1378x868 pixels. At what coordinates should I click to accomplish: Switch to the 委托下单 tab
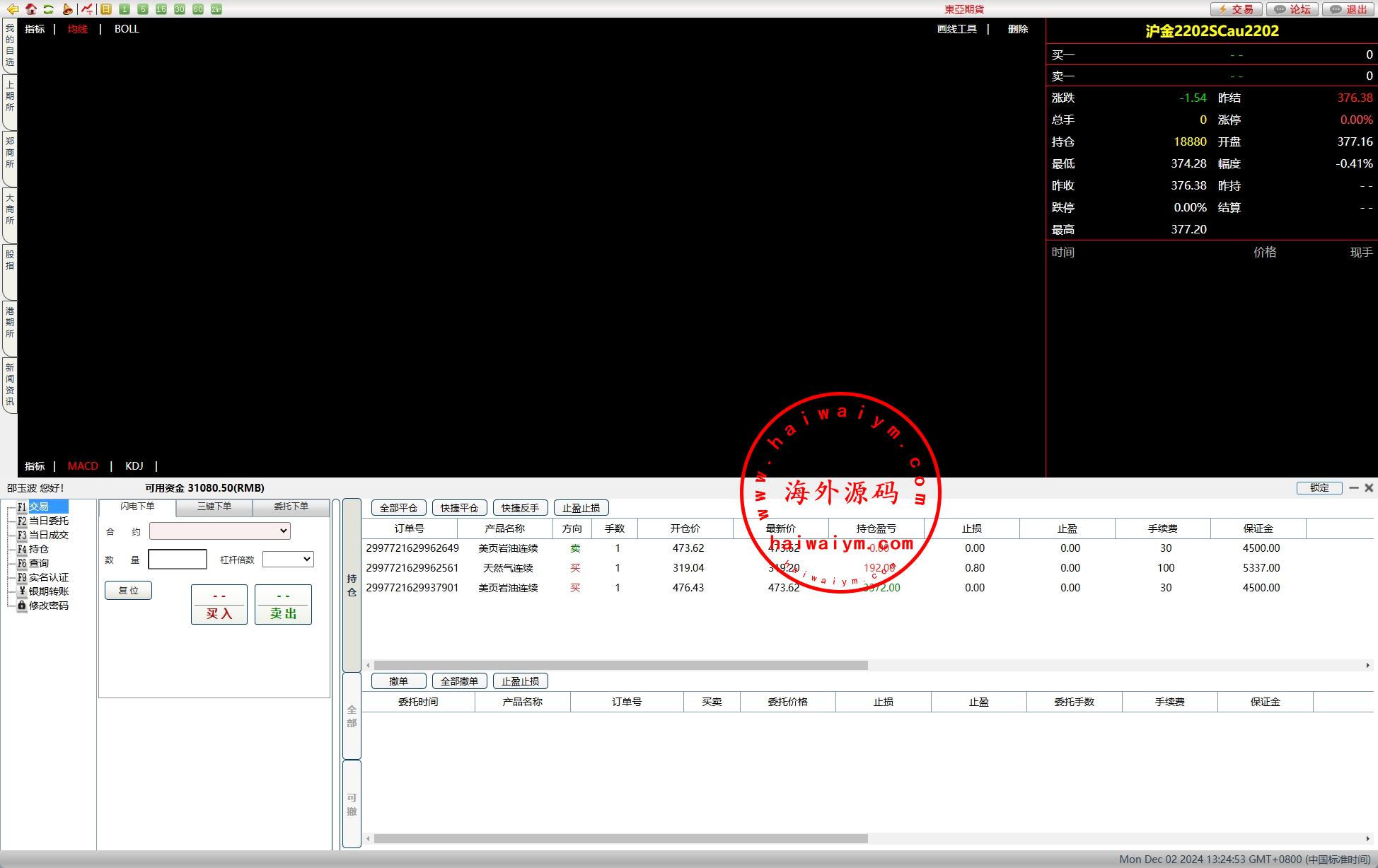coord(291,507)
